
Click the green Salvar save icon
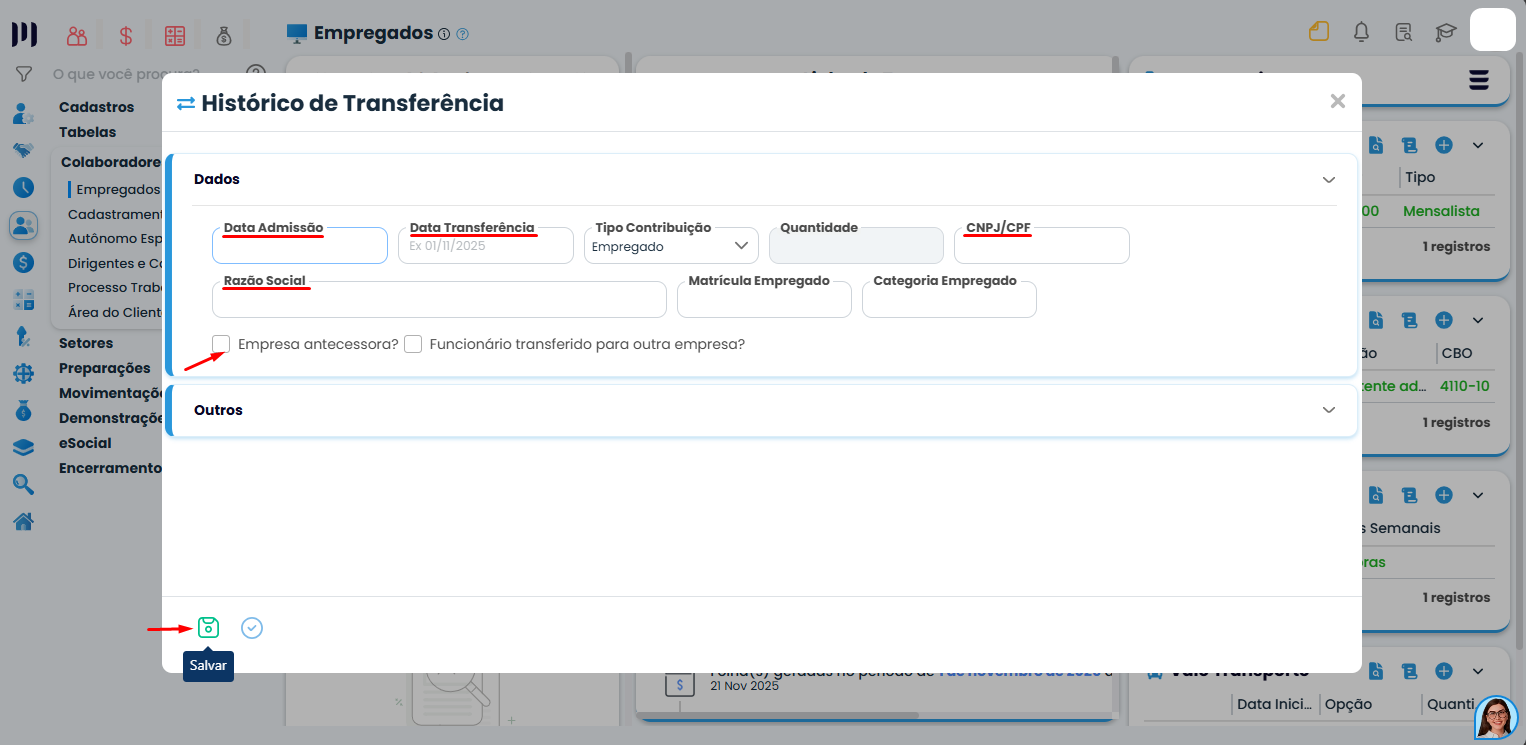[208, 628]
